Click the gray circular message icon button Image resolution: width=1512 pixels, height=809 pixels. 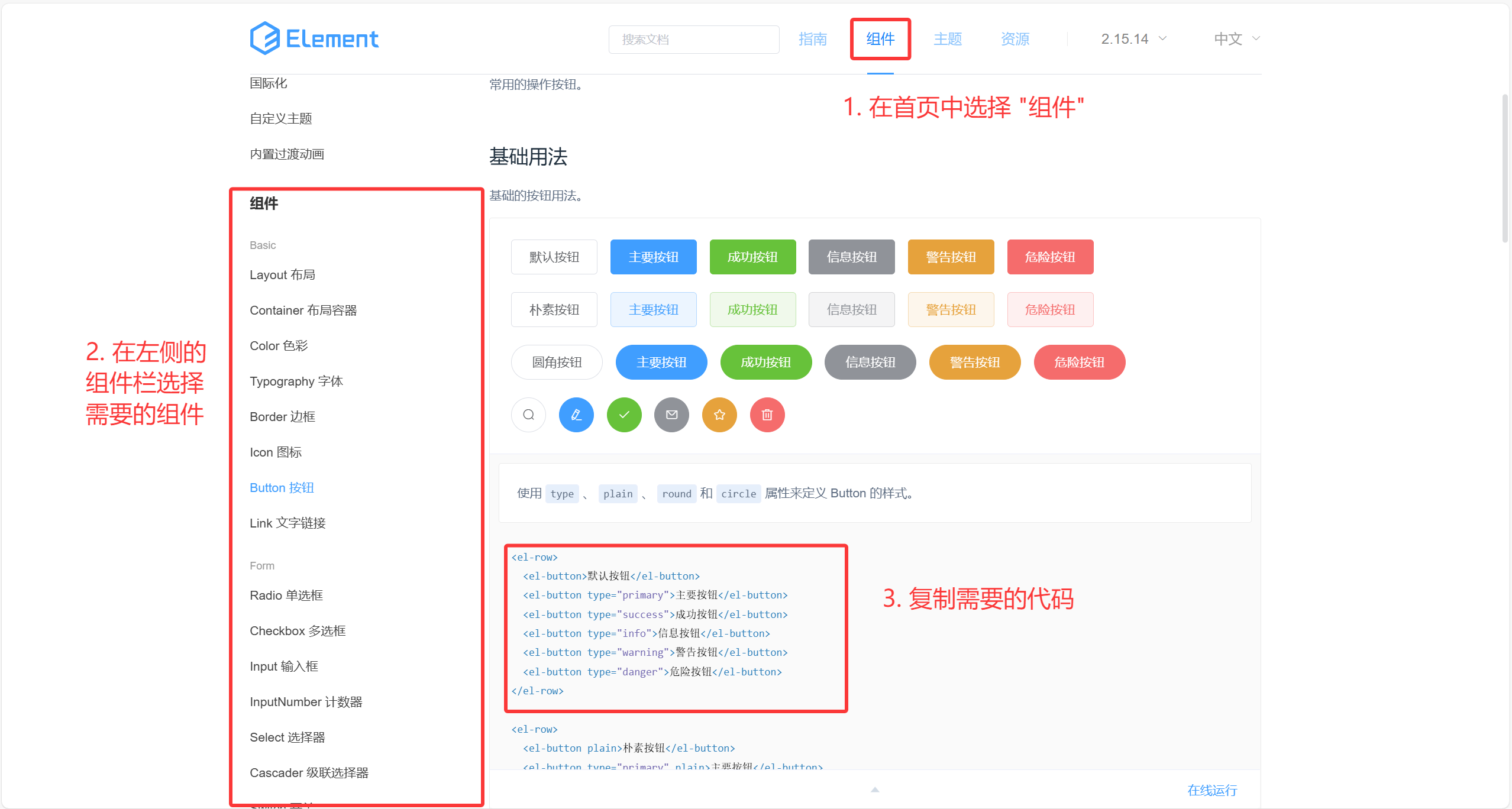[671, 415]
